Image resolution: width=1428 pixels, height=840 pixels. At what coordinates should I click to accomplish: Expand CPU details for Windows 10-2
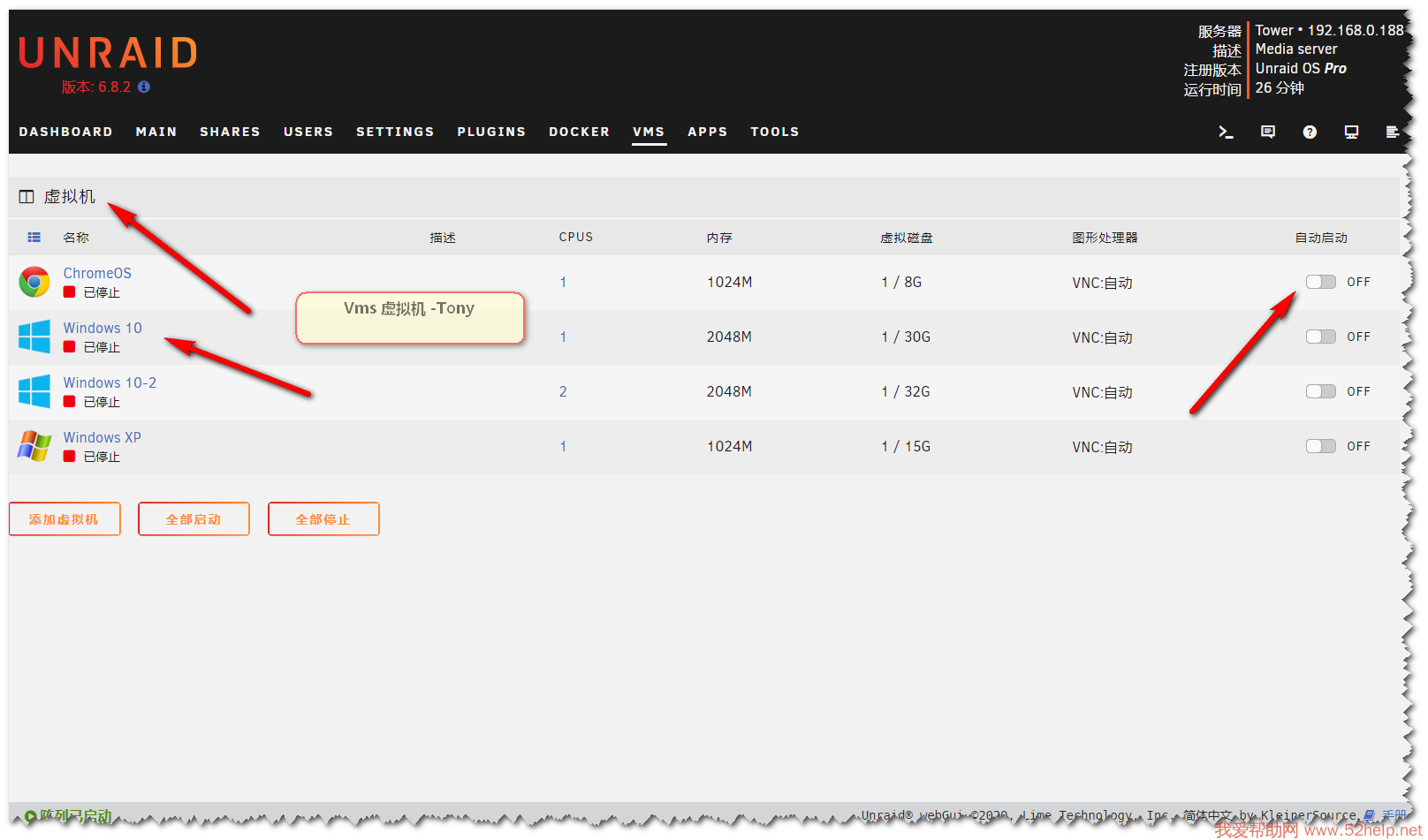click(x=563, y=391)
